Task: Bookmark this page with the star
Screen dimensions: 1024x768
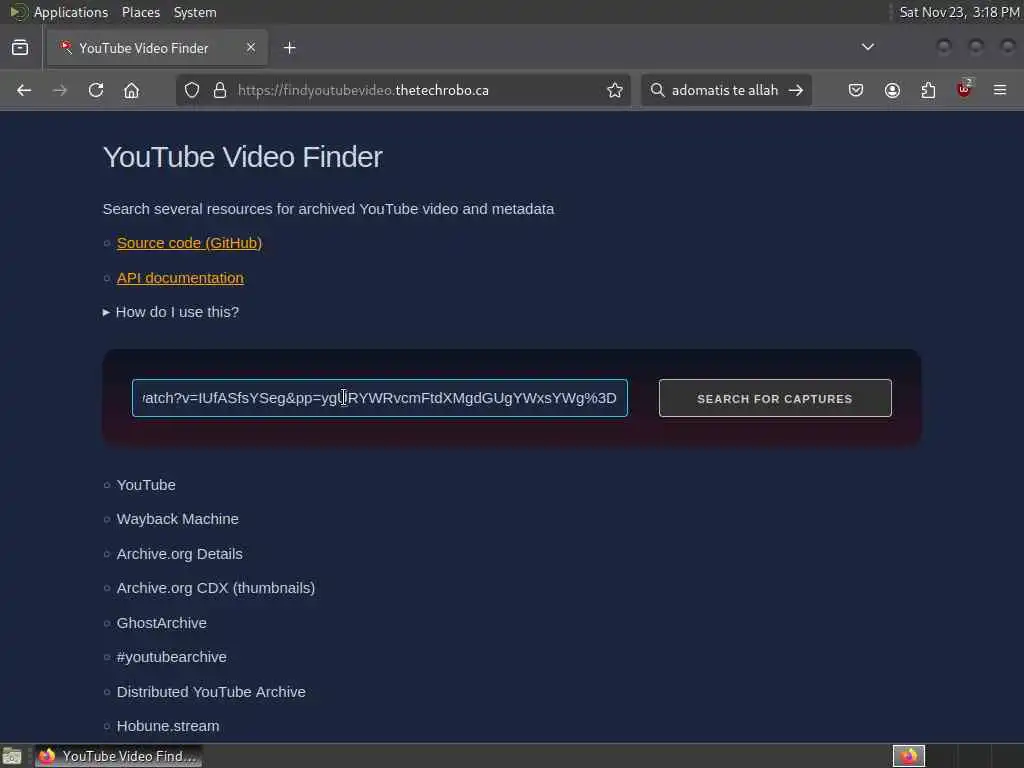Action: click(615, 90)
